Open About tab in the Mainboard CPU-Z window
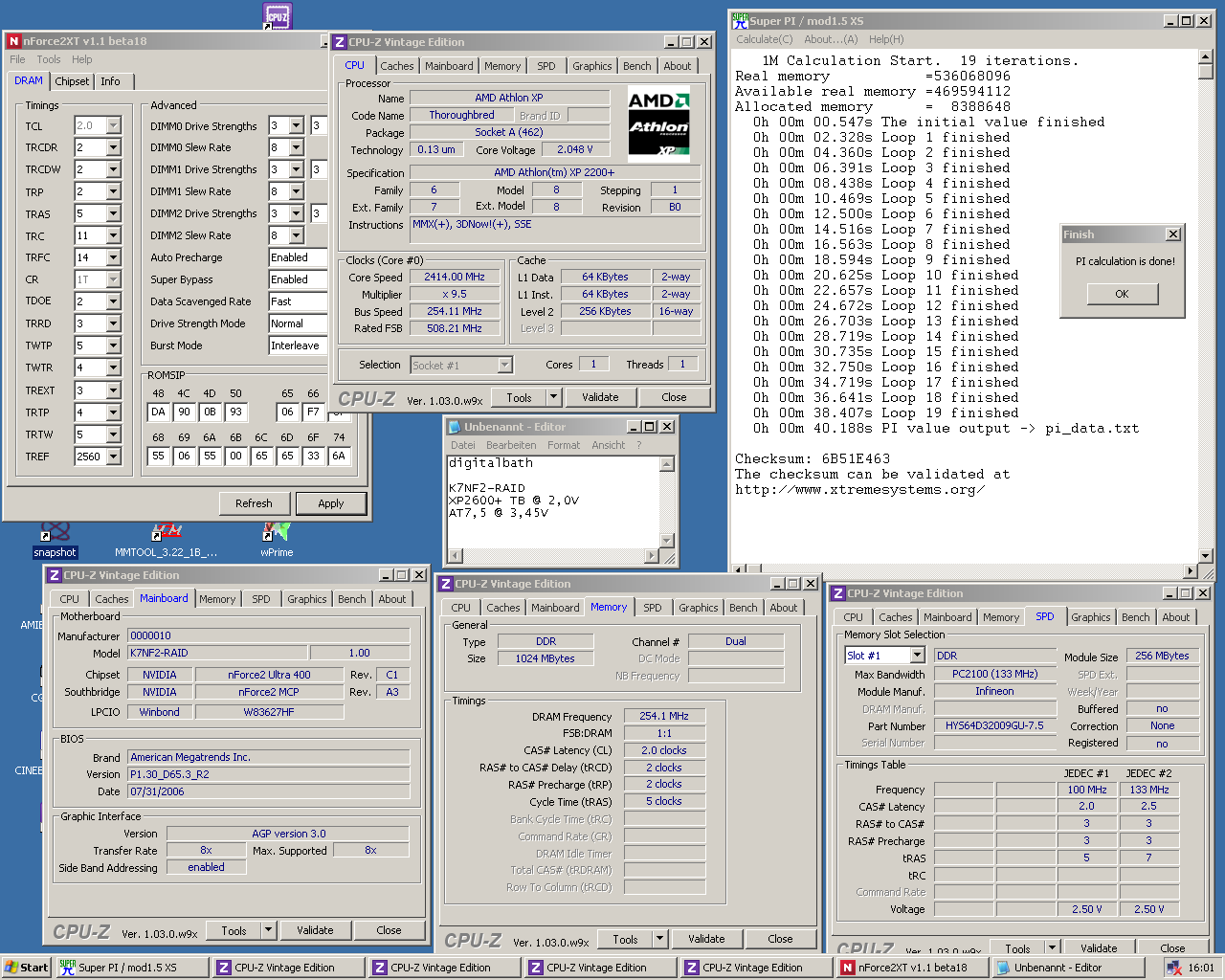The image size is (1225, 980). 392,599
